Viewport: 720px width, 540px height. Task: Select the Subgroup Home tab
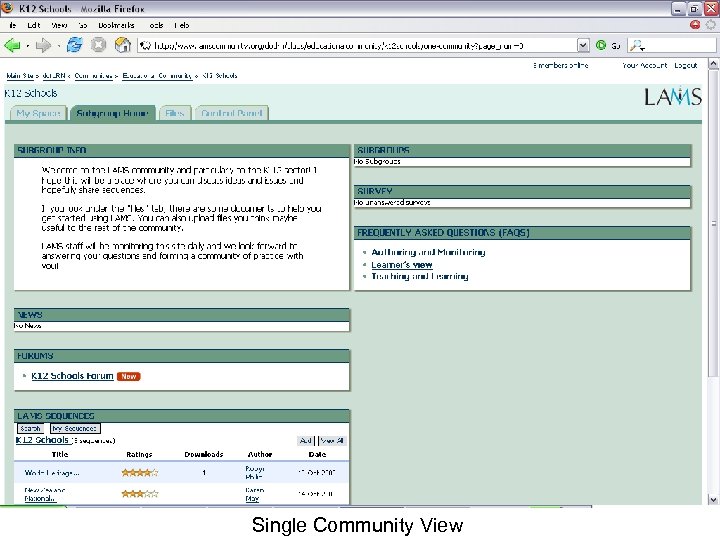point(112,113)
